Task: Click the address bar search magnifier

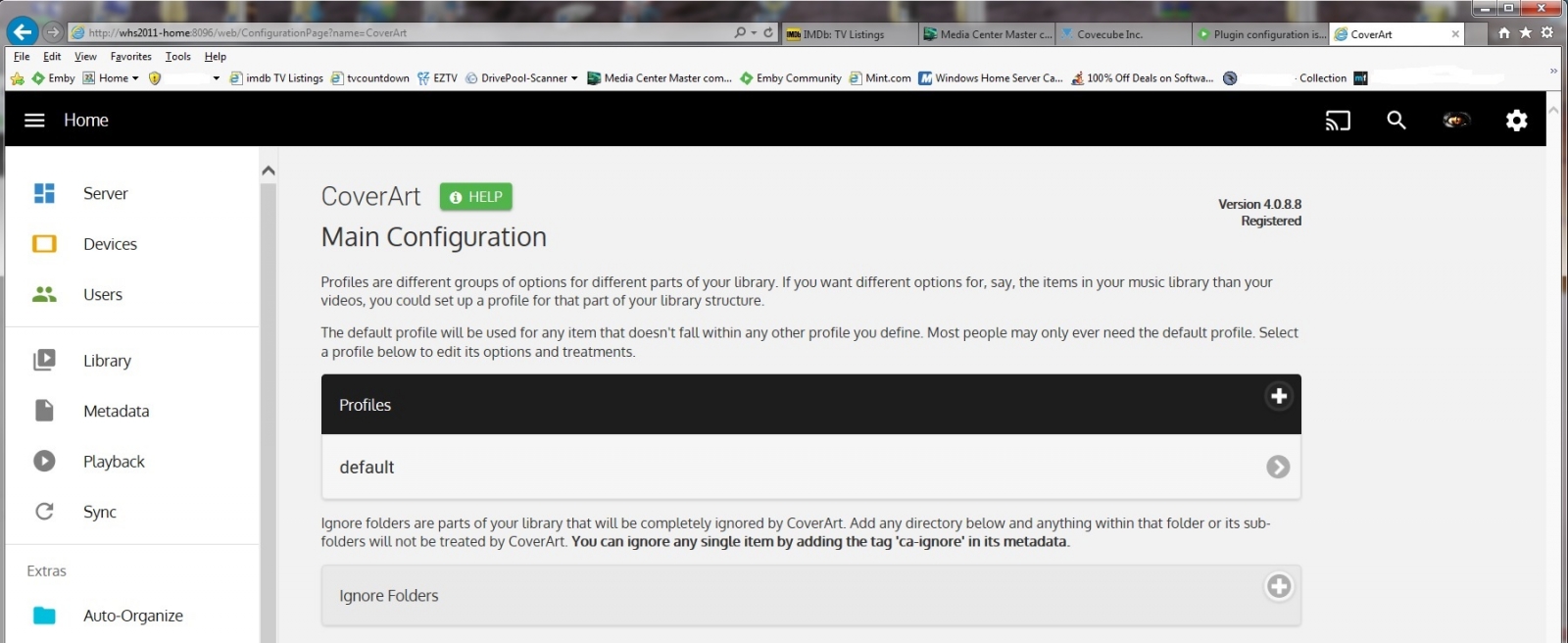Action: (740, 32)
